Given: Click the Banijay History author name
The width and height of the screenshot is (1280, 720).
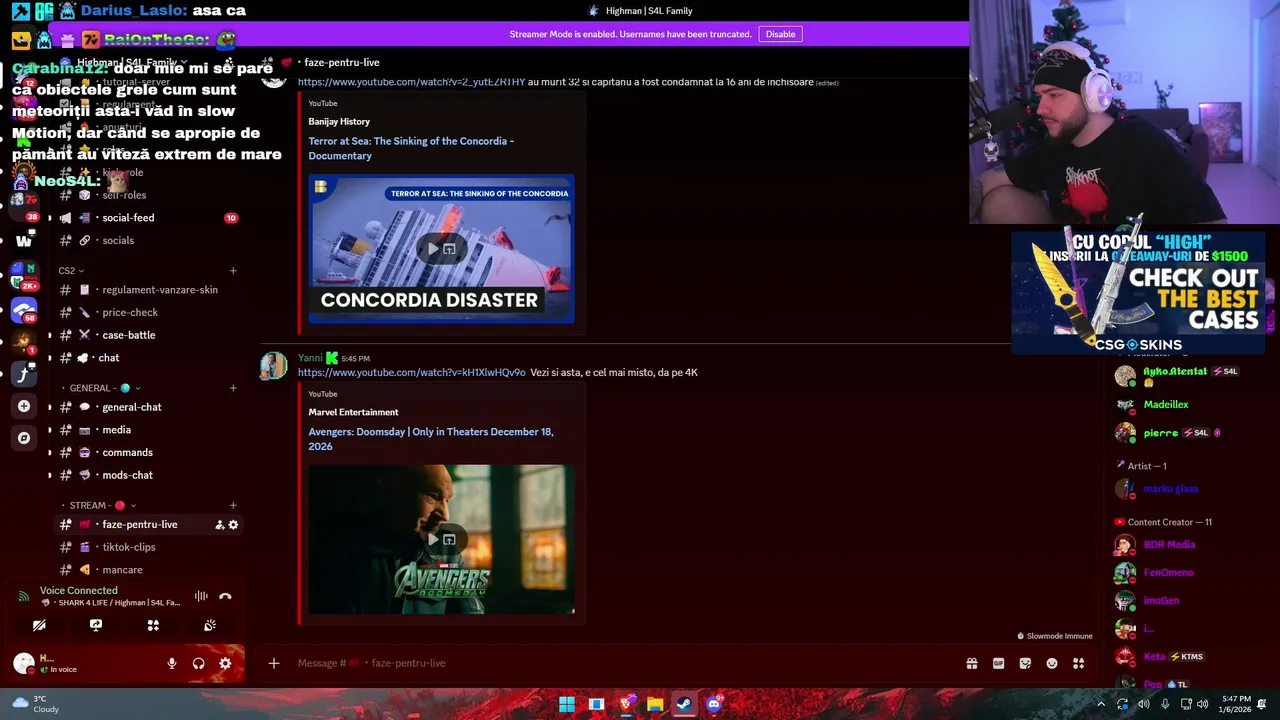Looking at the screenshot, I should click(339, 122).
